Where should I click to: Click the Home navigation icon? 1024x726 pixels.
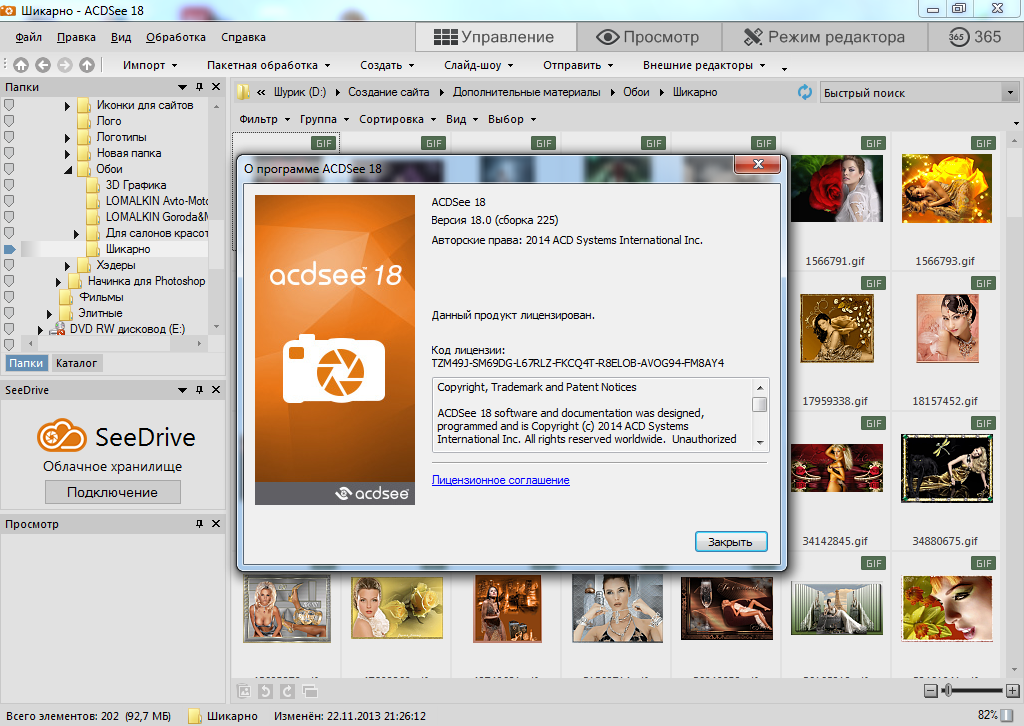pyautogui.click(x=21, y=65)
